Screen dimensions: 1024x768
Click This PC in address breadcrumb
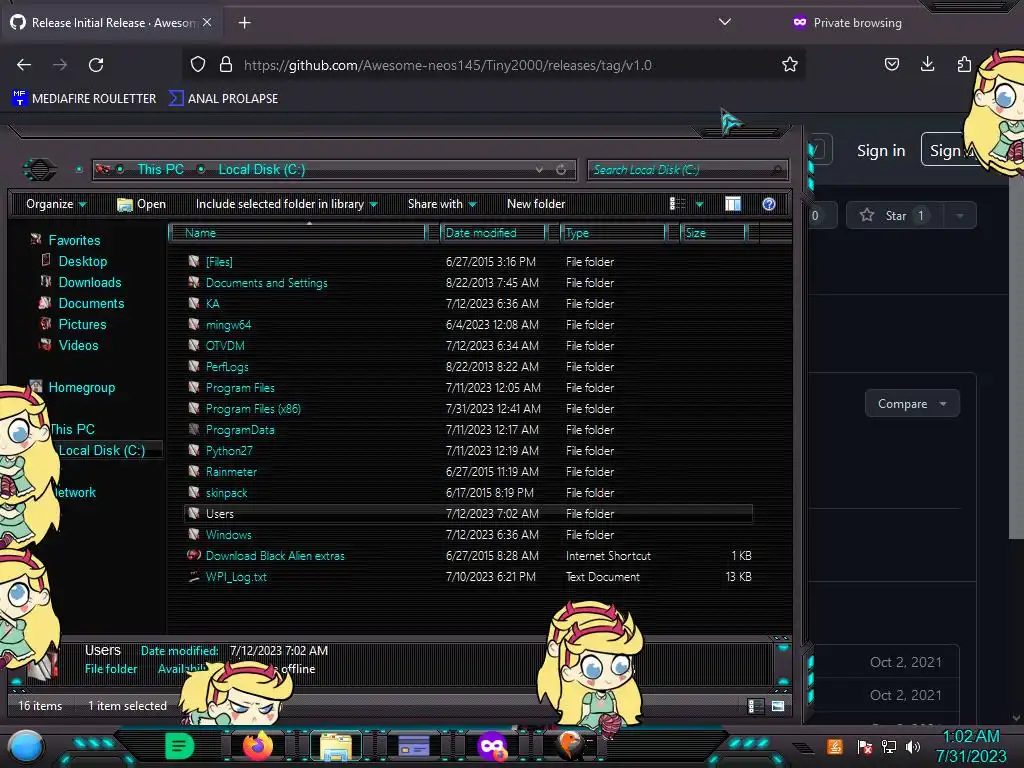tap(160, 169)
